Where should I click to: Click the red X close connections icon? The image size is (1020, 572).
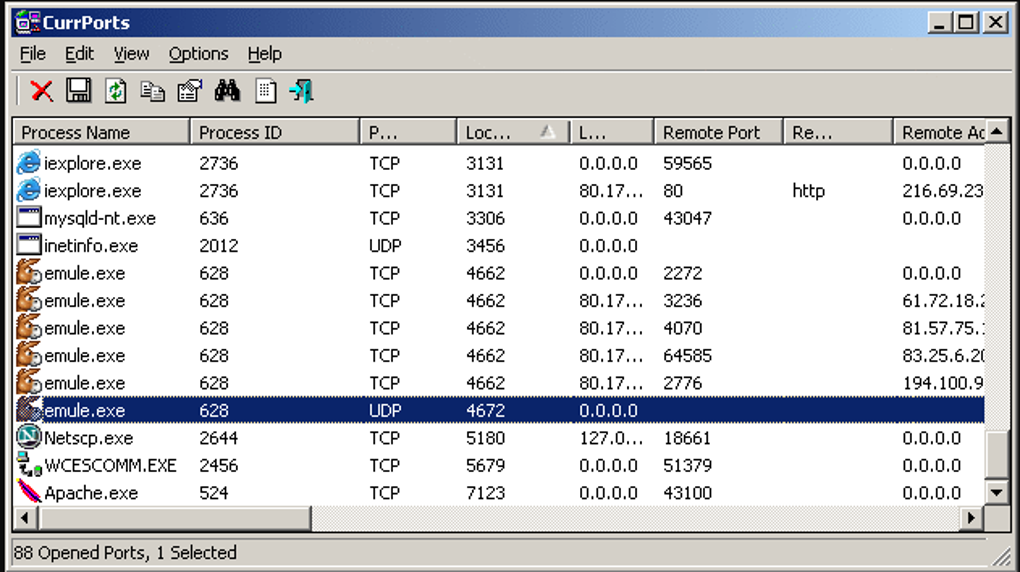click(x=42, y=91)
